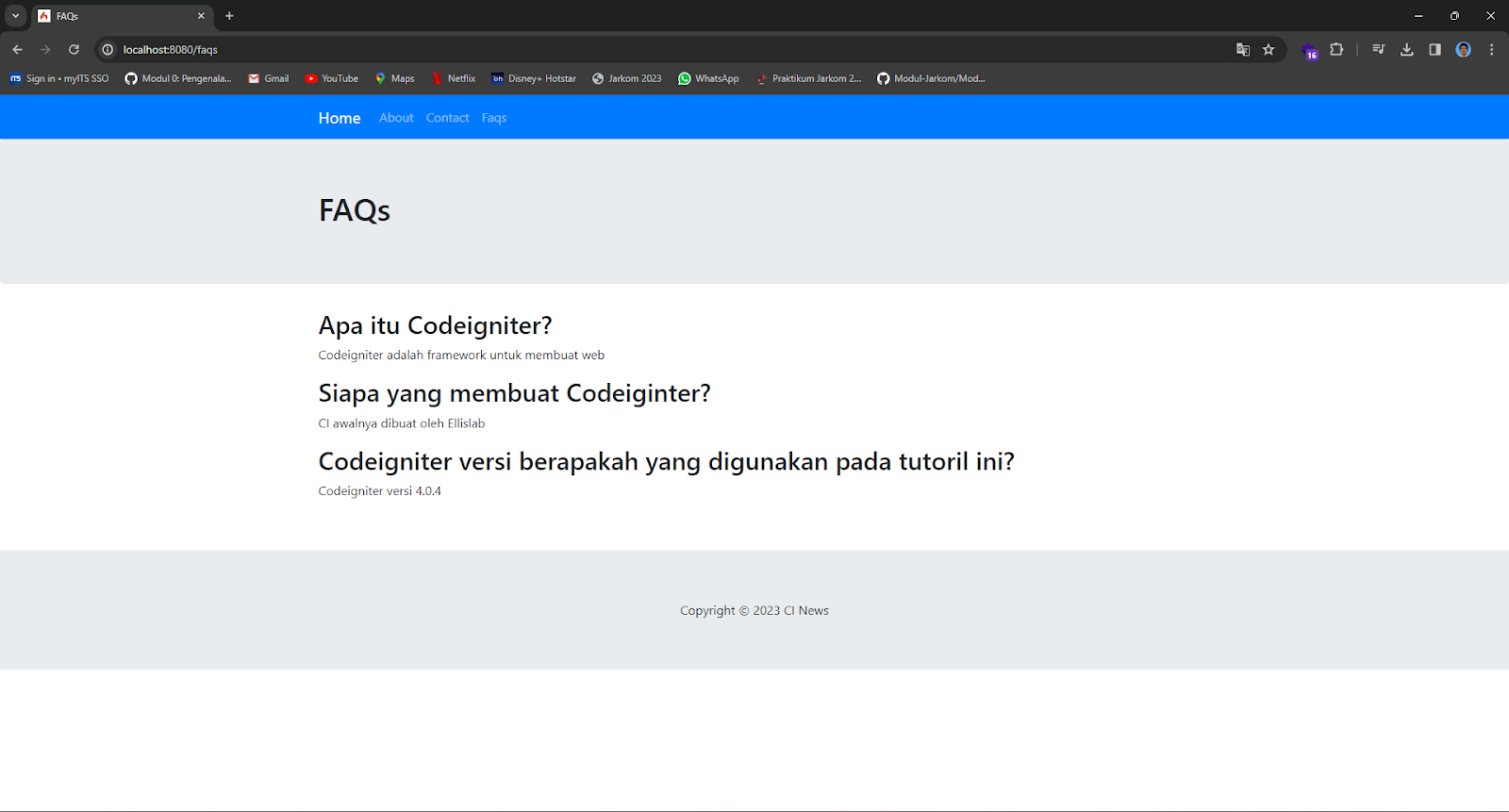The width and height of the screenshot is (1509, 812).
Task: Select the FAQs browser tab
Action: click(121, 16)
